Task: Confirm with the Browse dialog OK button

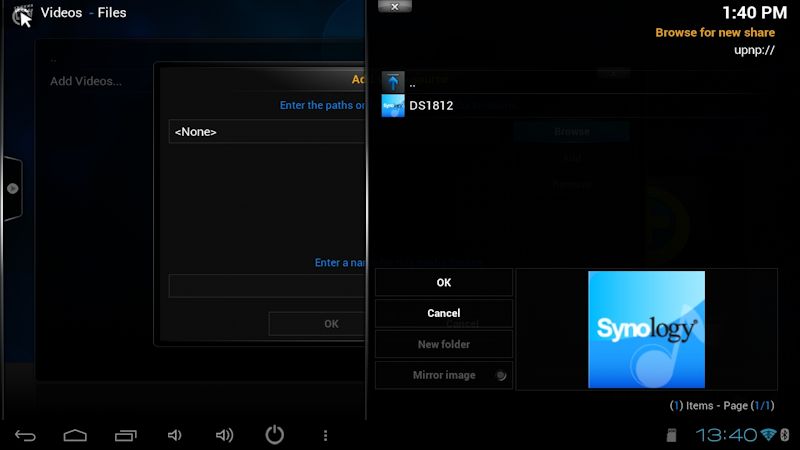Action: (444, 282)
